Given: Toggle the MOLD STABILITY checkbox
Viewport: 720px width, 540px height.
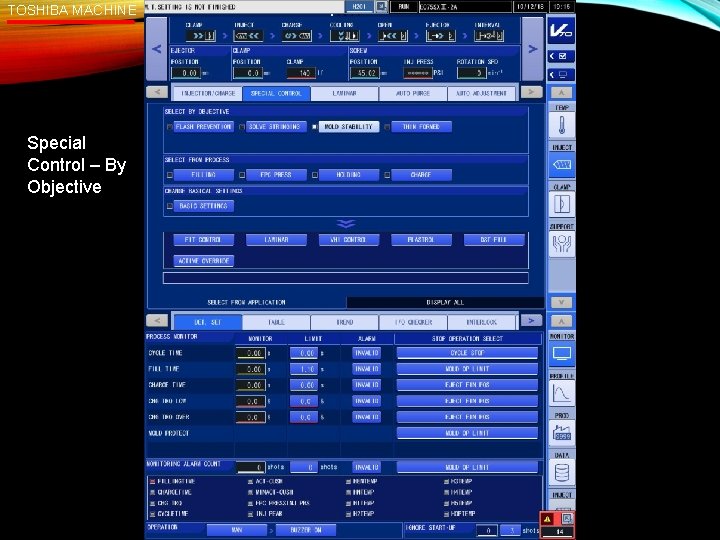Looking at the screenshot, I should click(x=315, y=127).
